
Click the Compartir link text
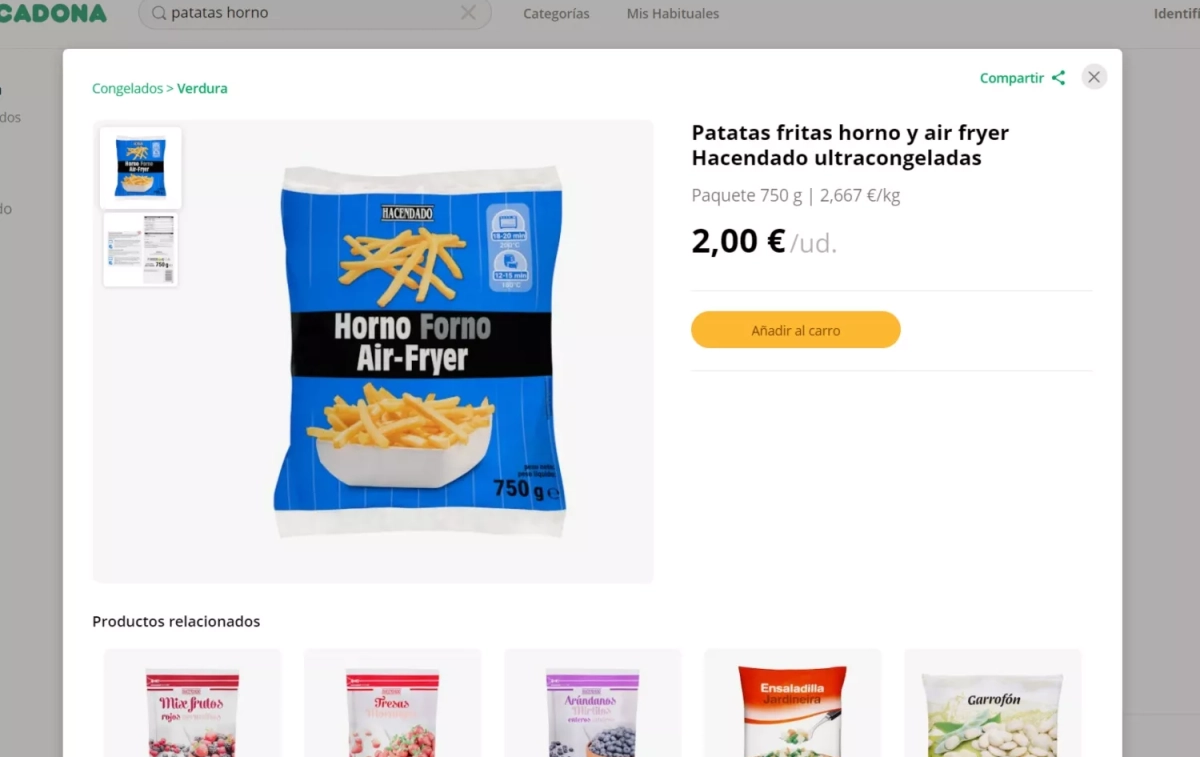pyautogui.click(x=1012, y=78)
